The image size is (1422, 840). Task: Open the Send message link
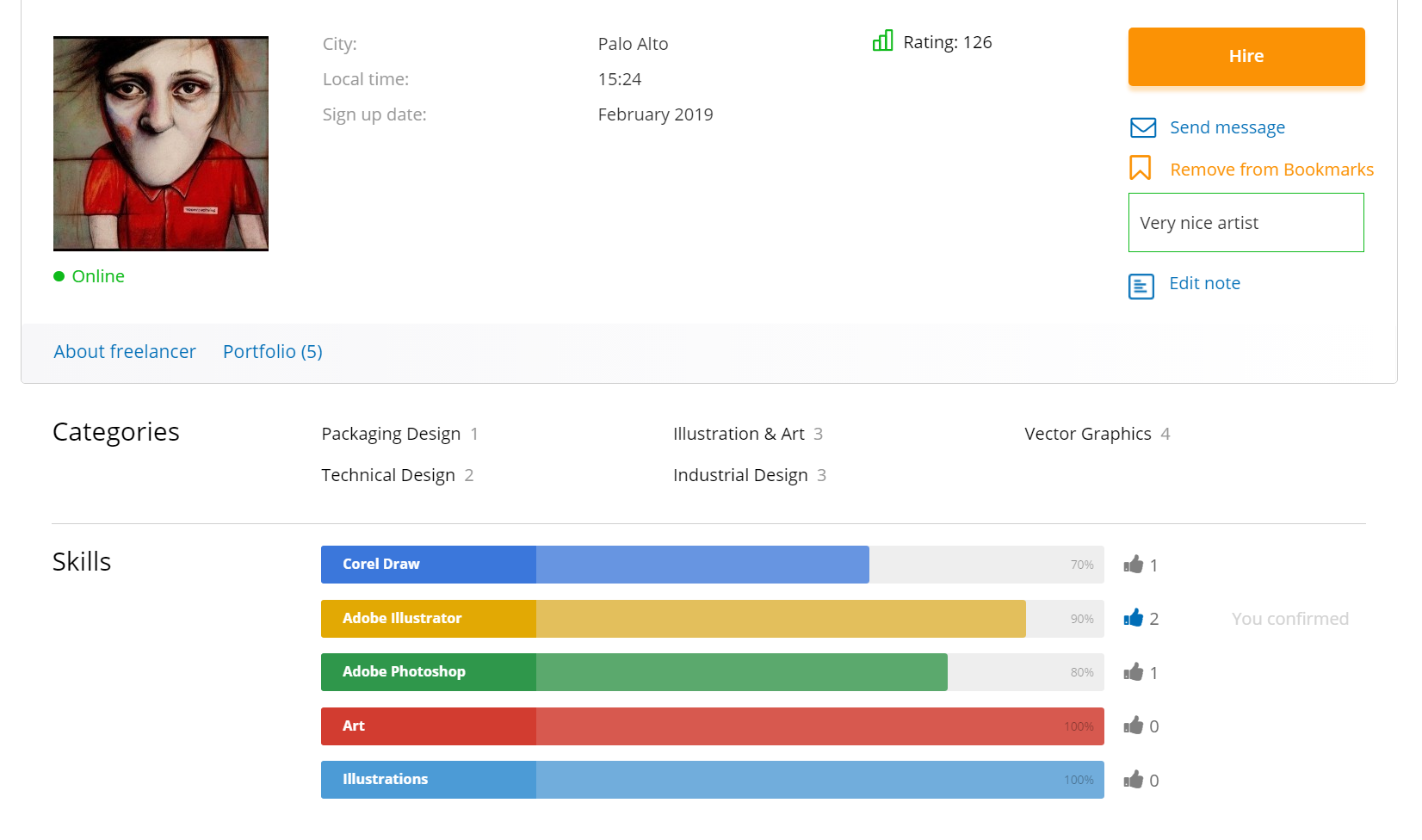pos(1227,127)
